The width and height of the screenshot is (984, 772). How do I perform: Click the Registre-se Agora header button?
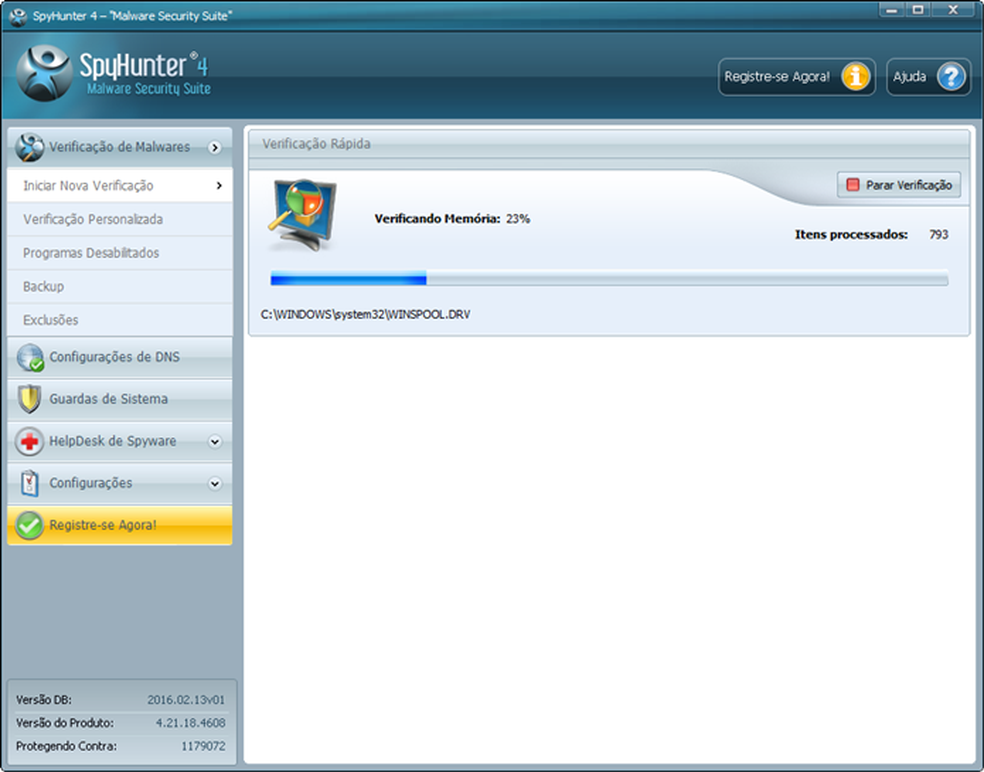(x=796, y=77)
